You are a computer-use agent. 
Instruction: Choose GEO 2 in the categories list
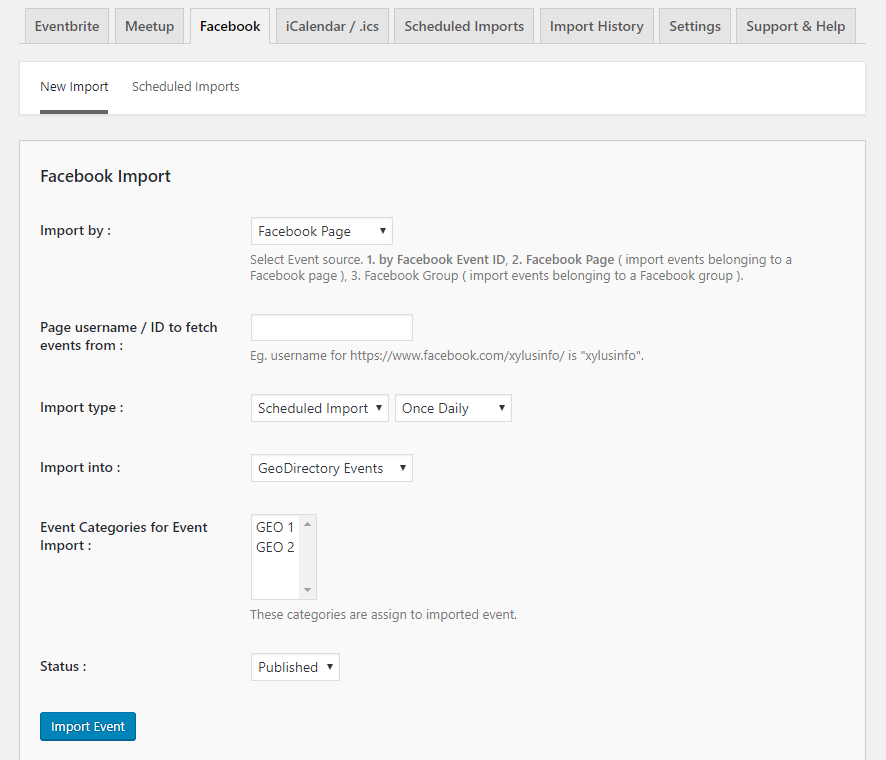(x=275, y=547)
